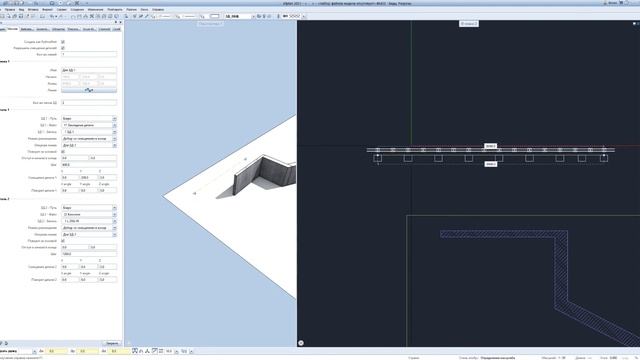Click the first snap icon in bottom toolbar

pyautogui.click(x=135, y=351)
